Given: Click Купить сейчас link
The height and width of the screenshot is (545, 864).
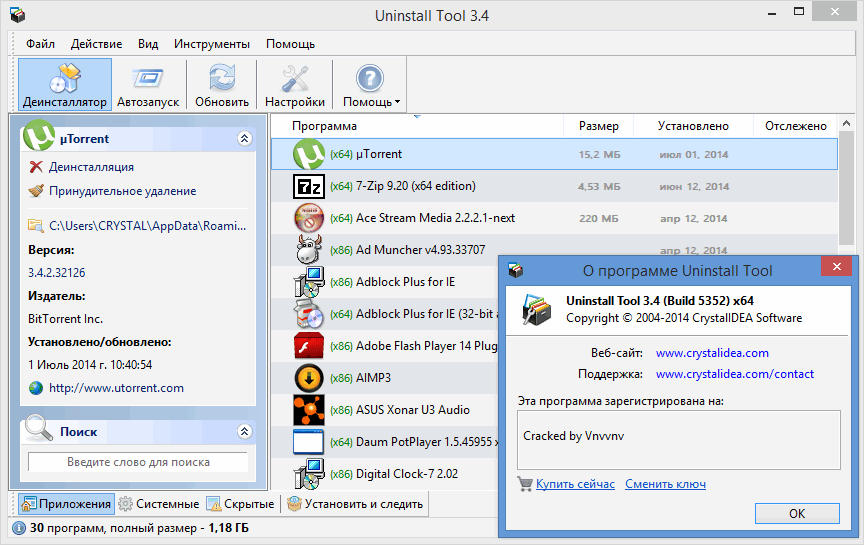Looking at the screenshot, I should coord(575,484).
